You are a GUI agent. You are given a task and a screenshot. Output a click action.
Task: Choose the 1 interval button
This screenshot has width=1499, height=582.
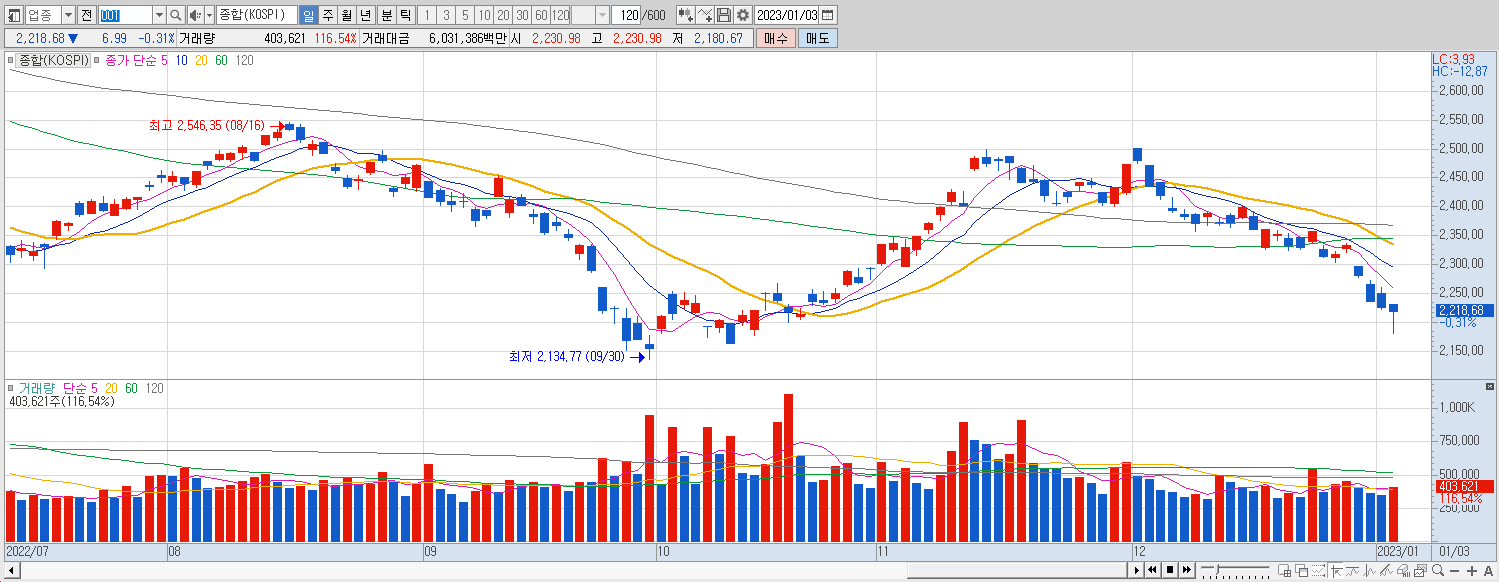click(427, 15)
